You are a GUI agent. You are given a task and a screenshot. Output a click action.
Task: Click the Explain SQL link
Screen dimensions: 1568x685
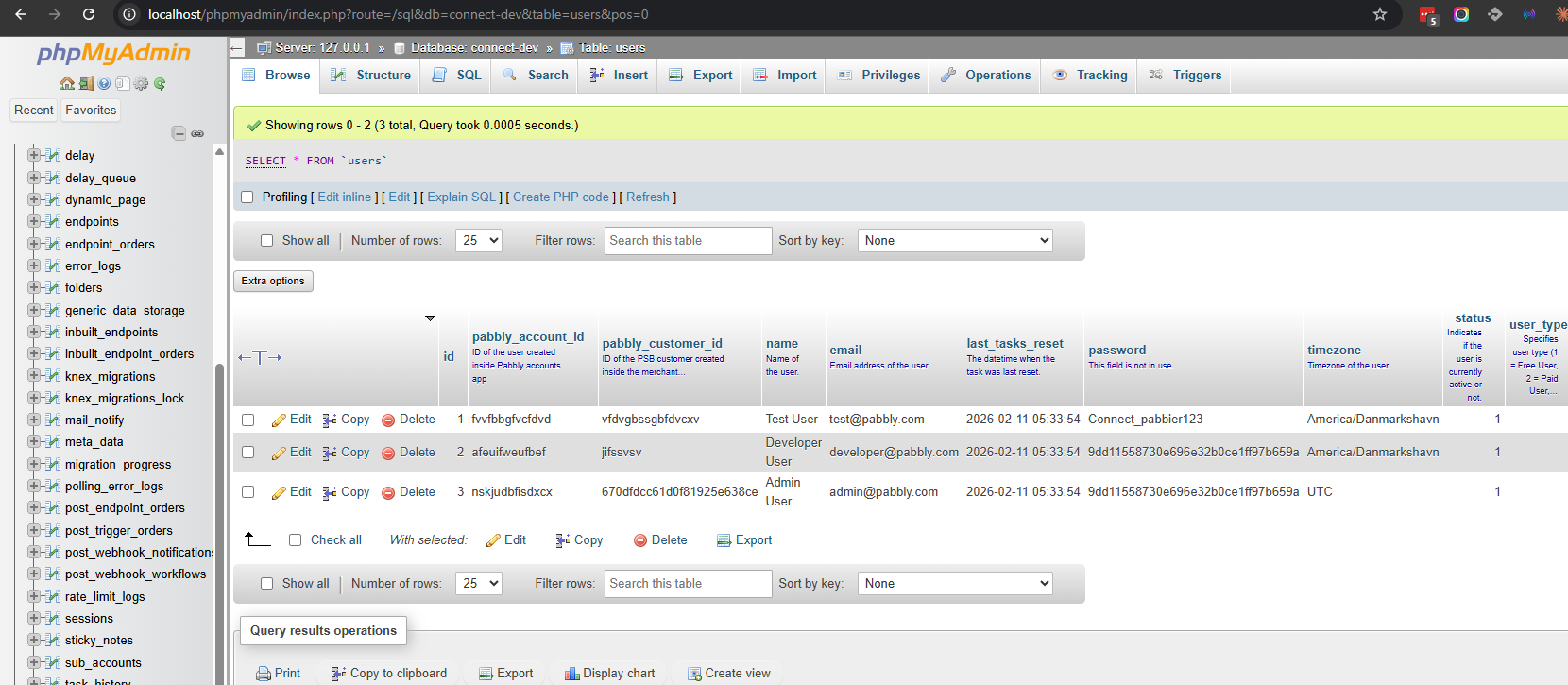click(x=462, y=197)
